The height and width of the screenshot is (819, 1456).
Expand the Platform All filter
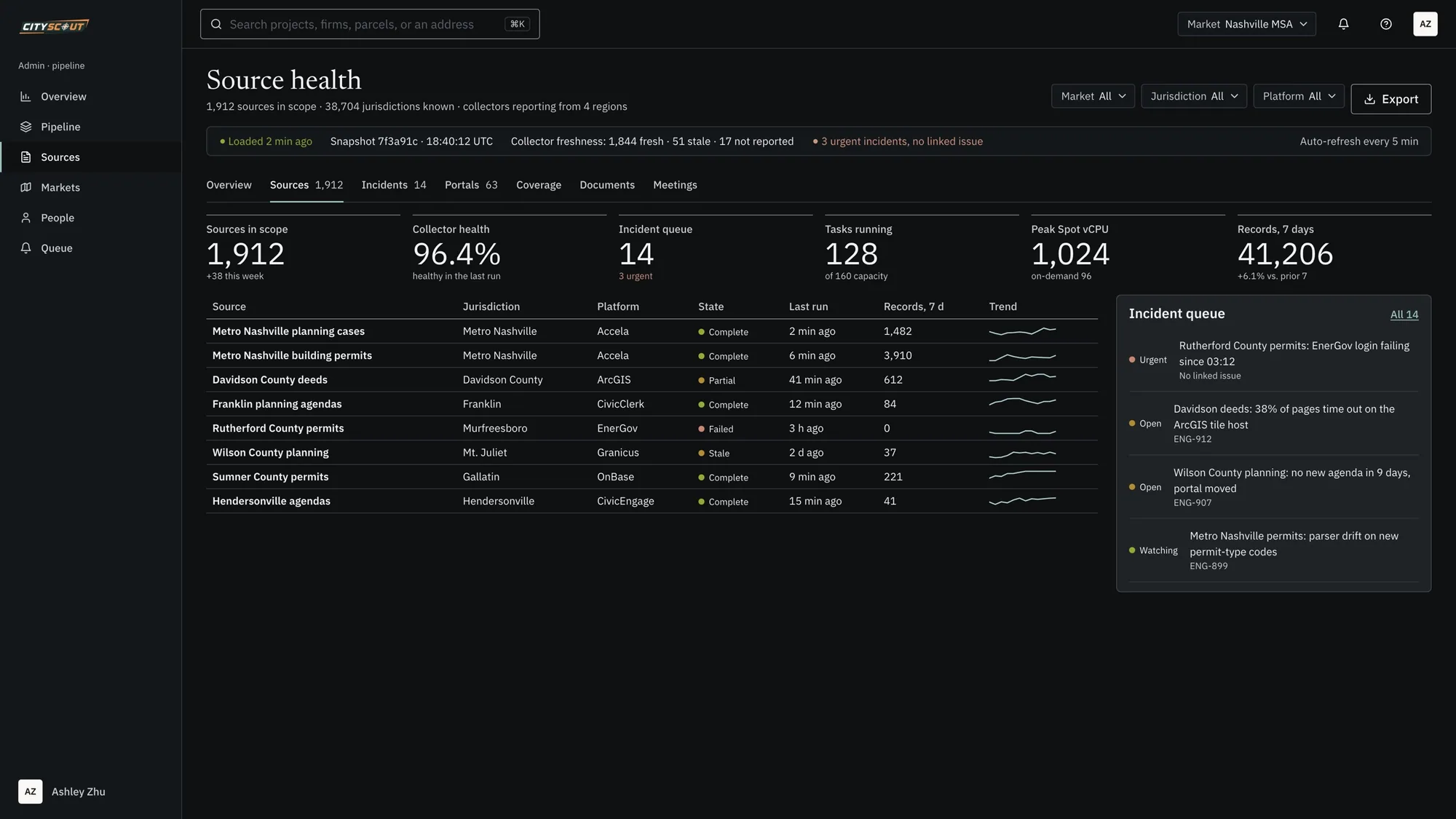click(x=1299, y=96)
